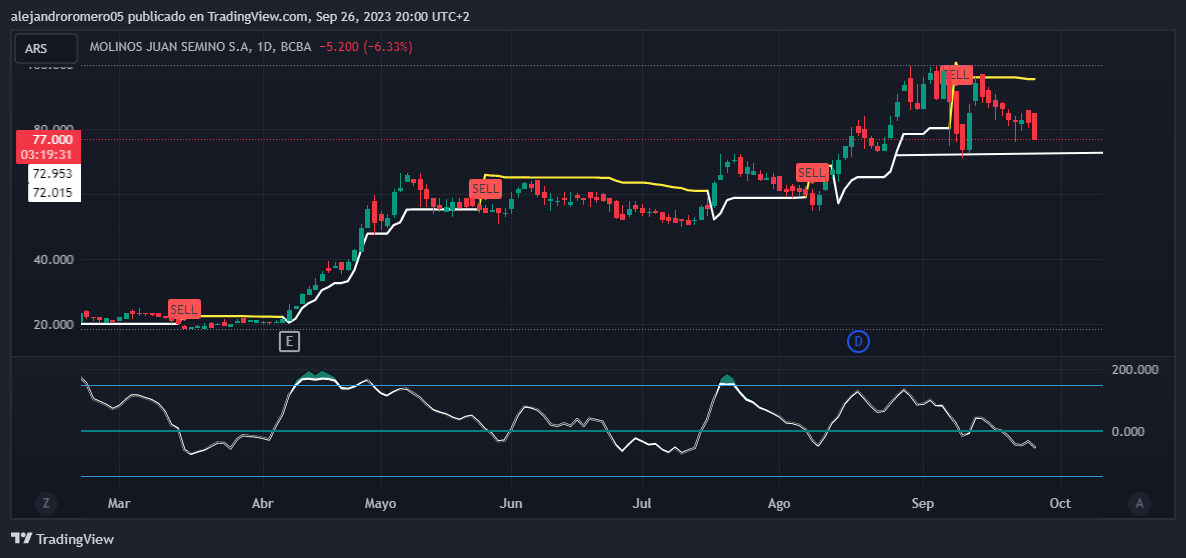The image size is (1186, 558).
Task: Select the SELL signal label in March
Action: (184, 309)
